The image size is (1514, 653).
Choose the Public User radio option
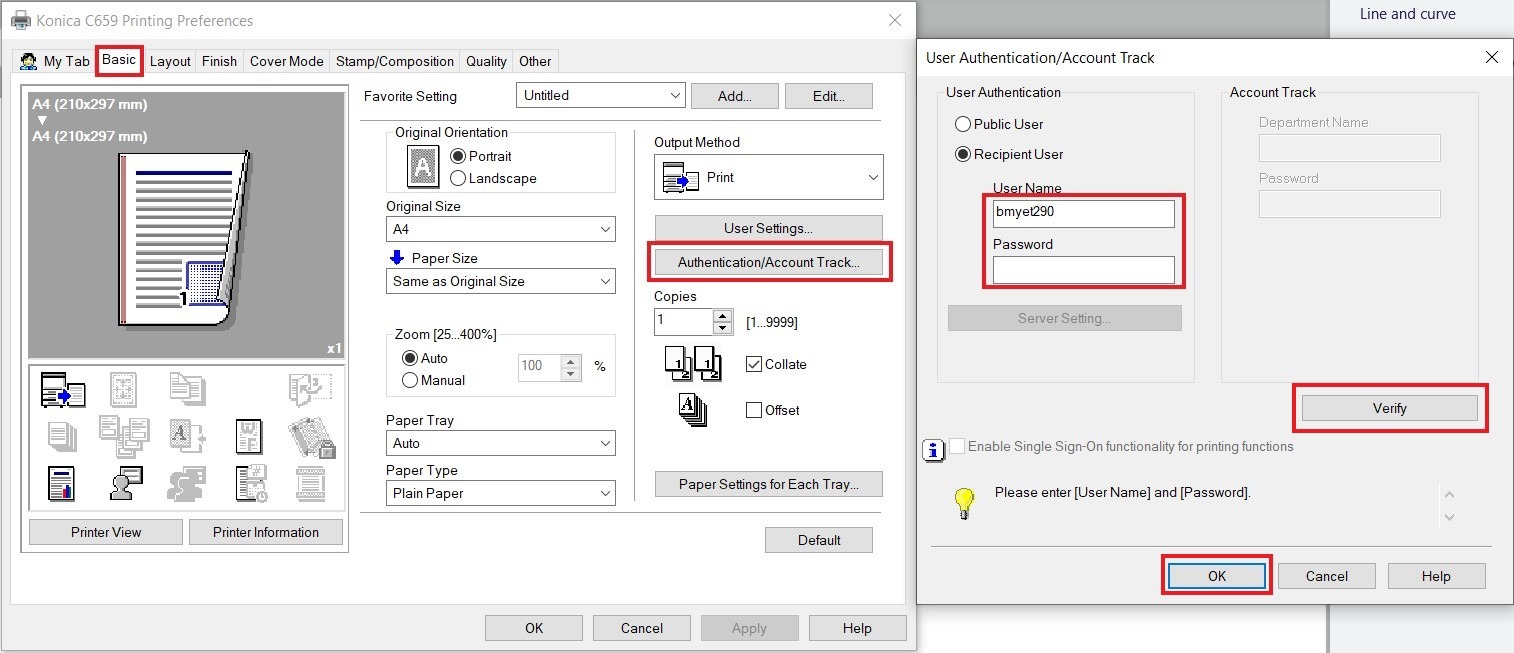[x=963, y=124]
